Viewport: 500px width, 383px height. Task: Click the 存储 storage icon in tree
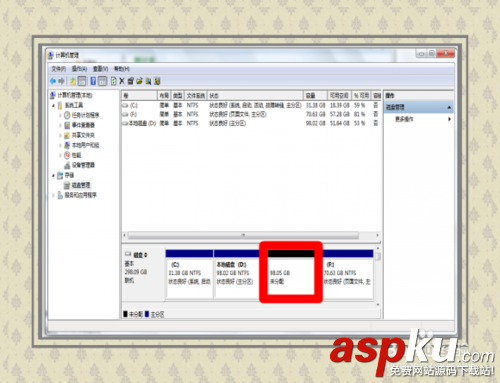(60, 175)
